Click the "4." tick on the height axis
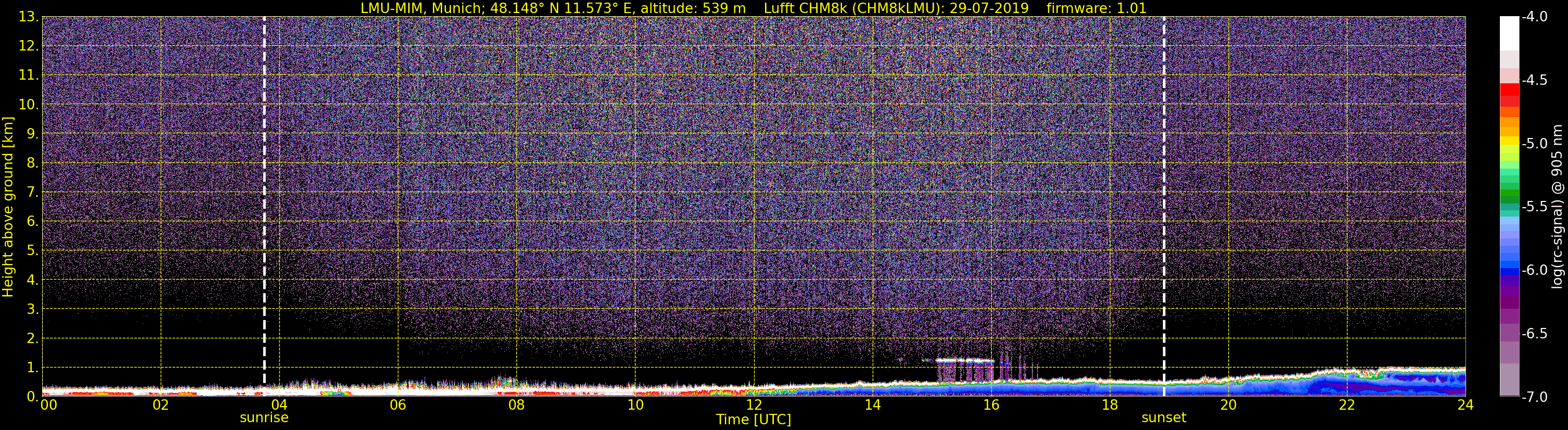The image size is (1568, 430). (33, 280)
